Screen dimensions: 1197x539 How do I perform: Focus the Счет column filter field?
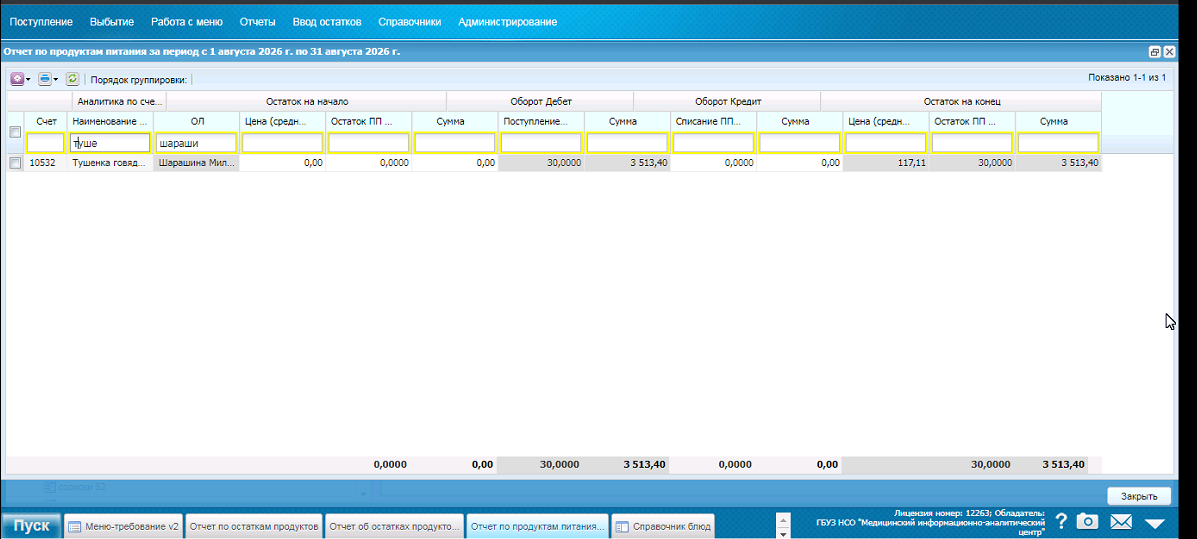pyautogui.click(x=46, y=143)
